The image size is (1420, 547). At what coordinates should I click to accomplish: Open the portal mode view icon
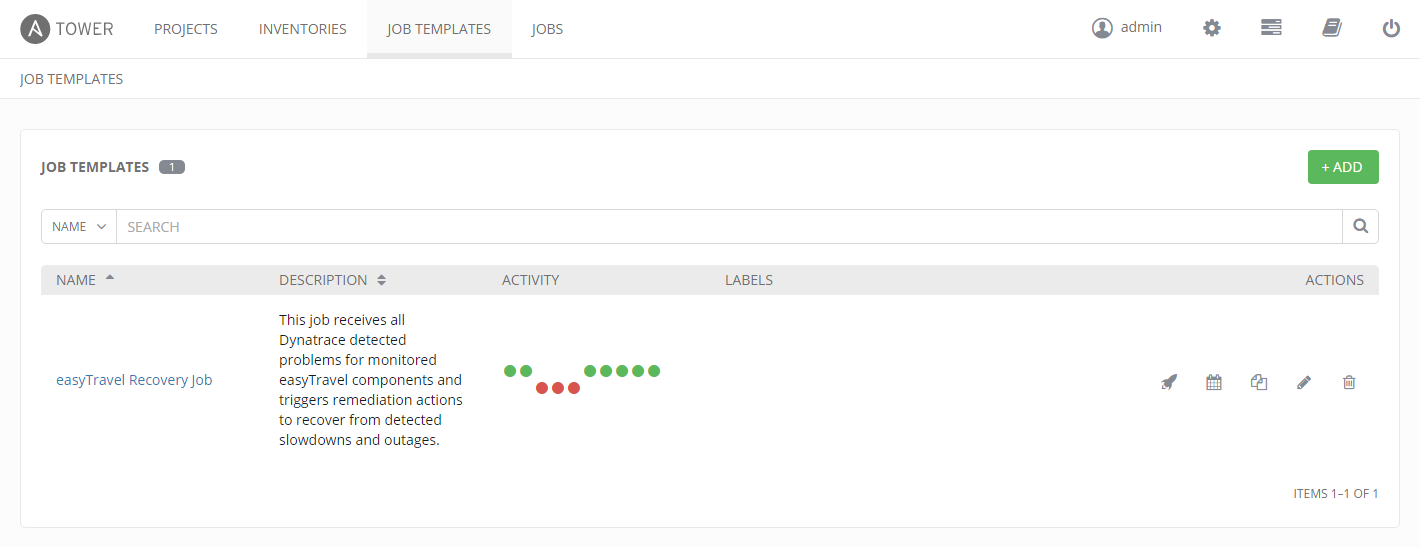(x=1271, y=28)
